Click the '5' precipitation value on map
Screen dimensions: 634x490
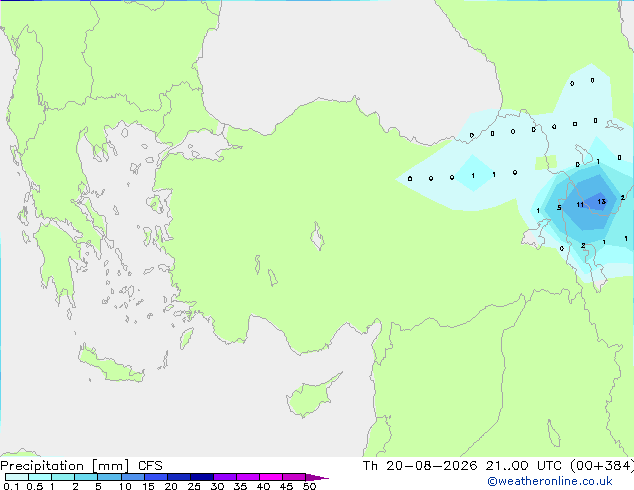point(559,208)
